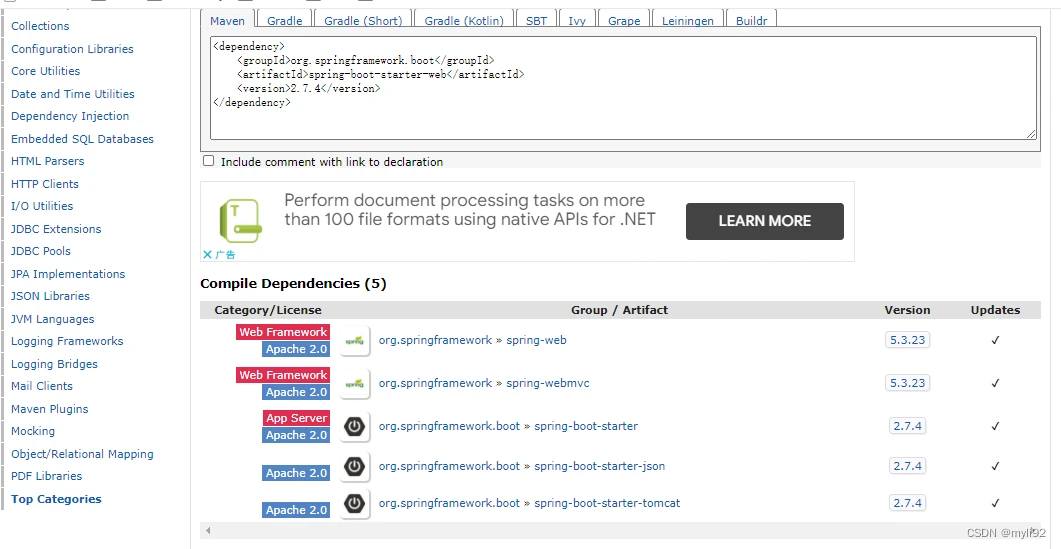1061x549 pixels.
Task: Open JSON Libraries category in sidebar
Action: [x=50, y=296]
